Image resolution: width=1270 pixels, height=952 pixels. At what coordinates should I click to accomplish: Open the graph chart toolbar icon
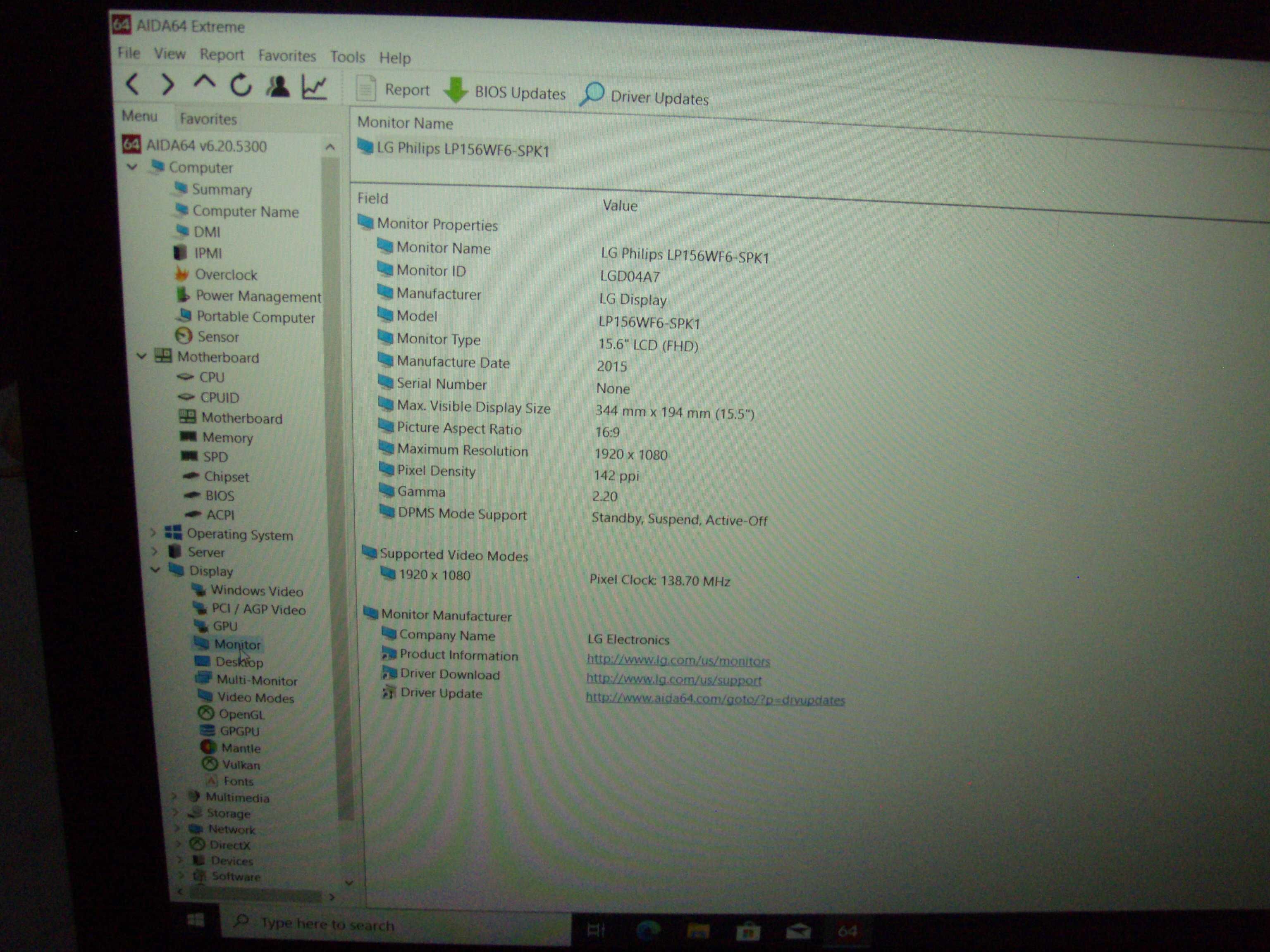[x=315, y=87]
